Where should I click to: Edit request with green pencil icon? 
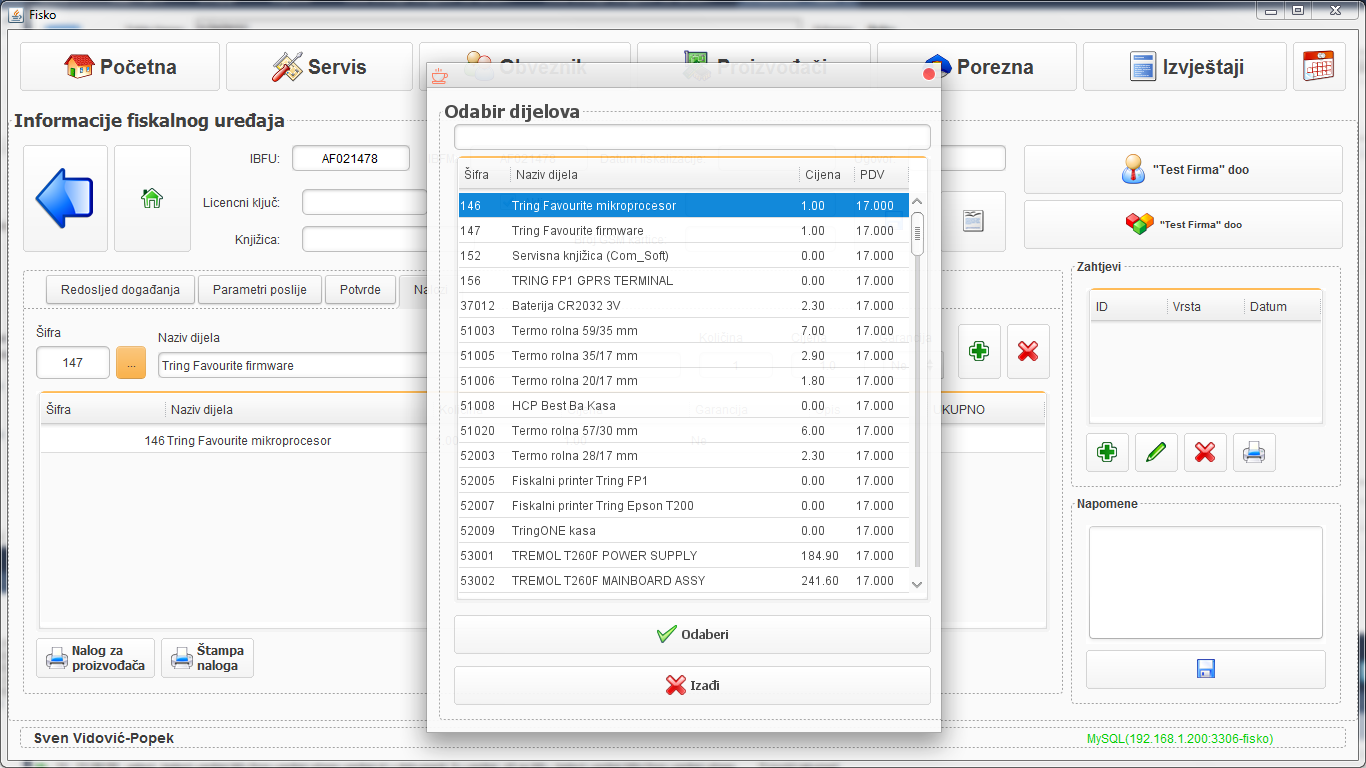pos(1156,453)
